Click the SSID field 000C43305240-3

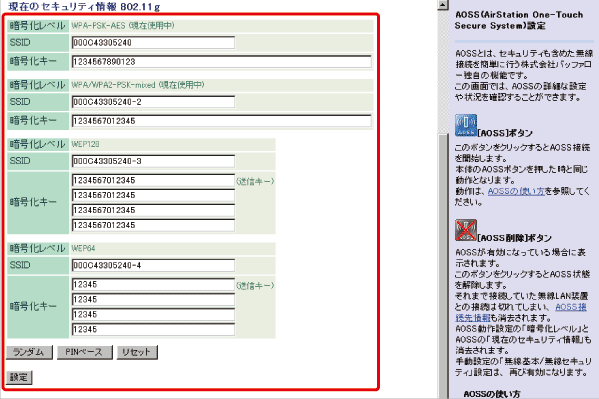coord(153,161)
